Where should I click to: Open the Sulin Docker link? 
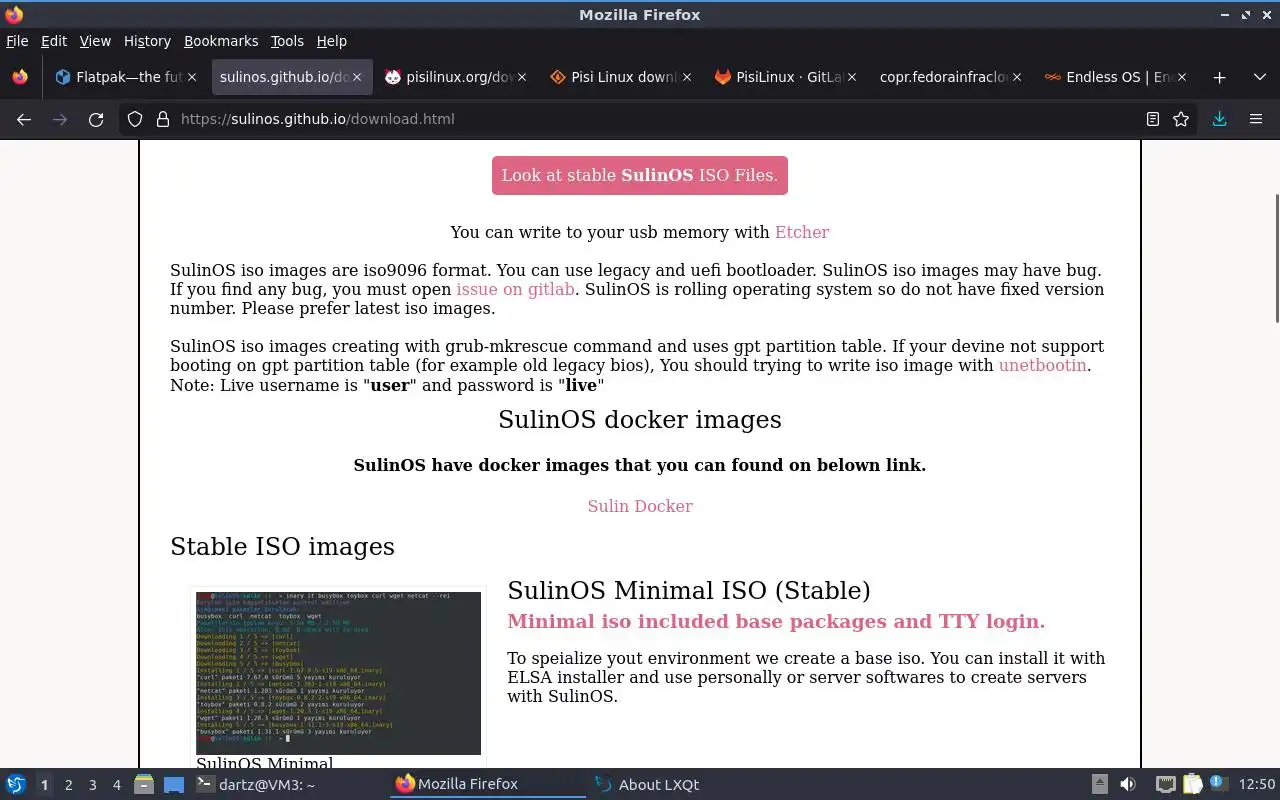click(640, 506)
